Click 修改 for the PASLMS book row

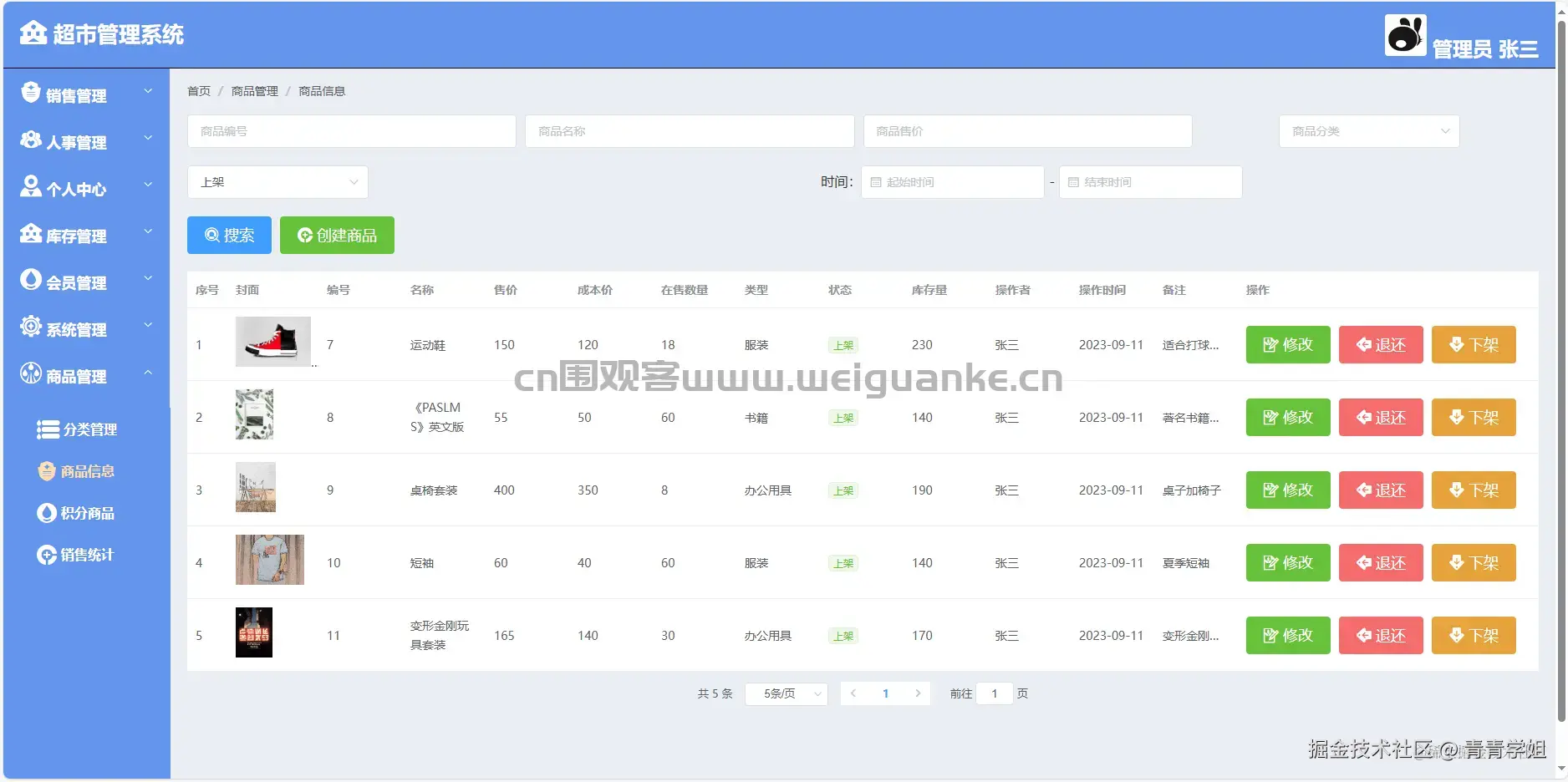point(1288,418)
